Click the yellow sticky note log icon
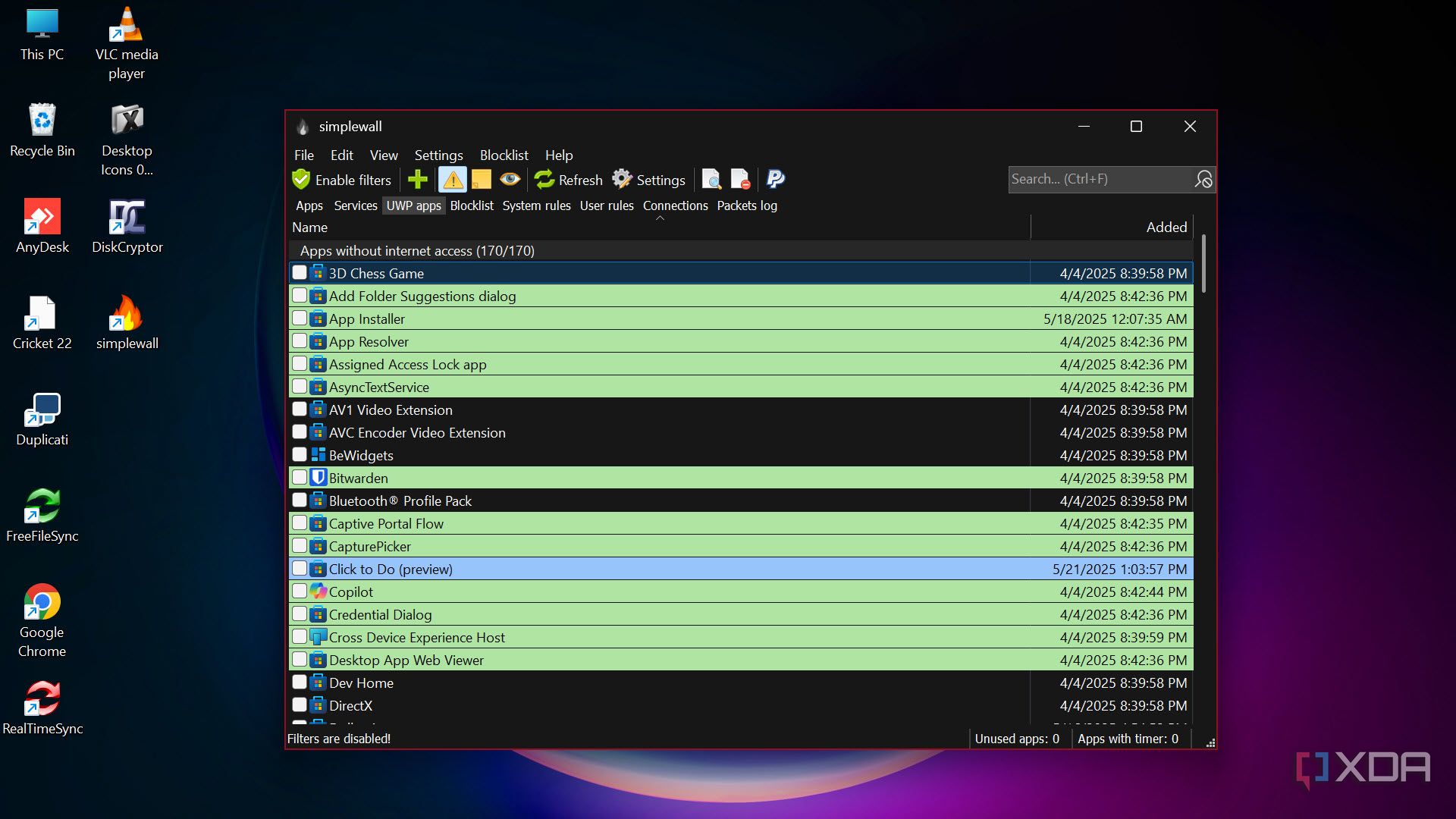The height and width of the screenshot is (819, 1456). point(482,180)
